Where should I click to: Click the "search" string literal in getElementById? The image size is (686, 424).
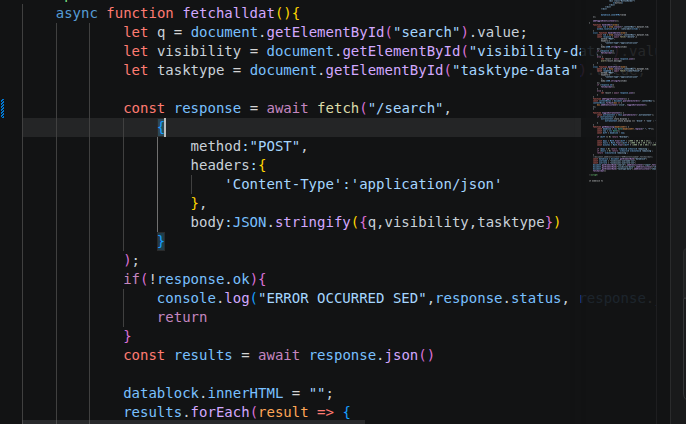click(x=427, y=32)
